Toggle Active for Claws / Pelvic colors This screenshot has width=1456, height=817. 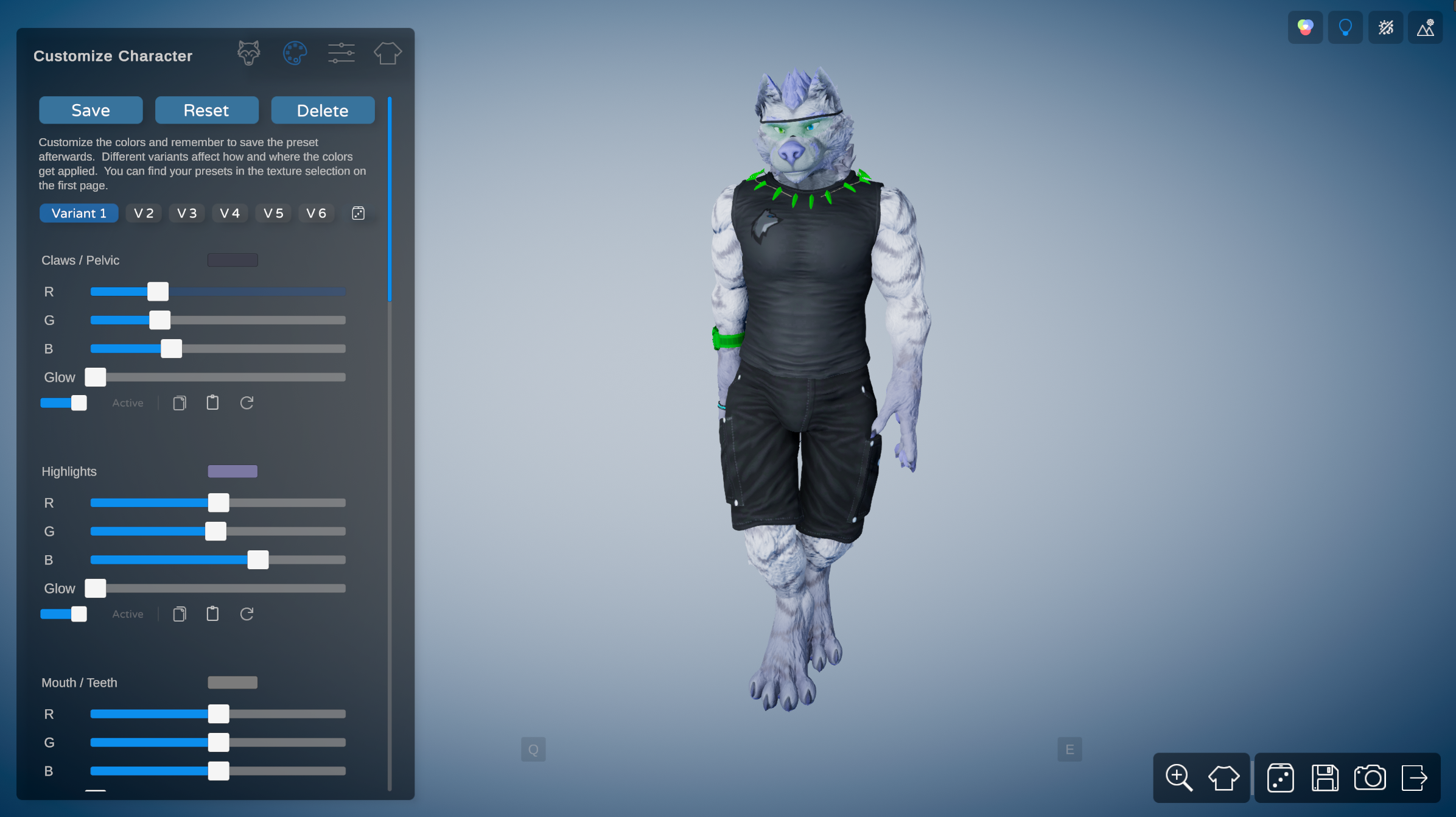coord(63,402)
